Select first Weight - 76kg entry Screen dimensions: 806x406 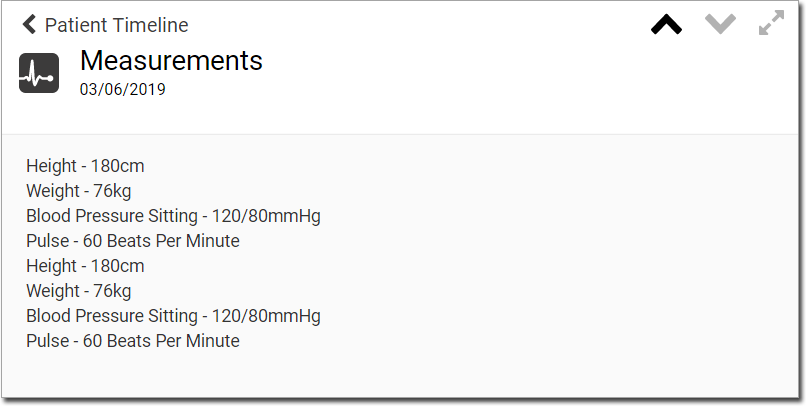coord(79,191)
